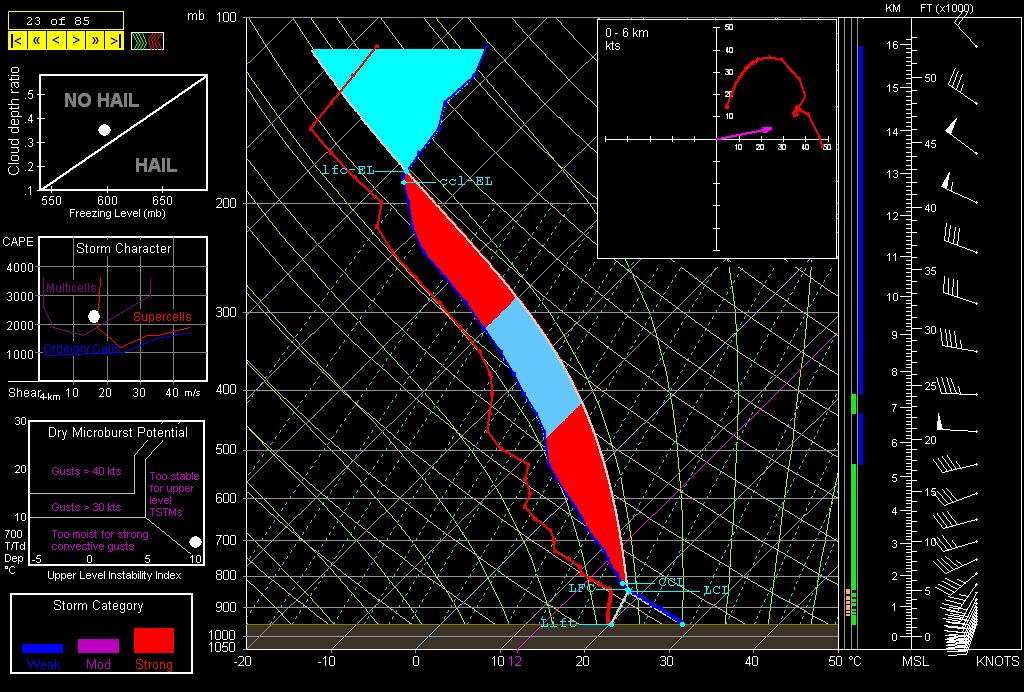Viewport: 1024px width, 692px height.
Task: Click the white dot in Storm Character chart
Action: (x=94, y=316)
